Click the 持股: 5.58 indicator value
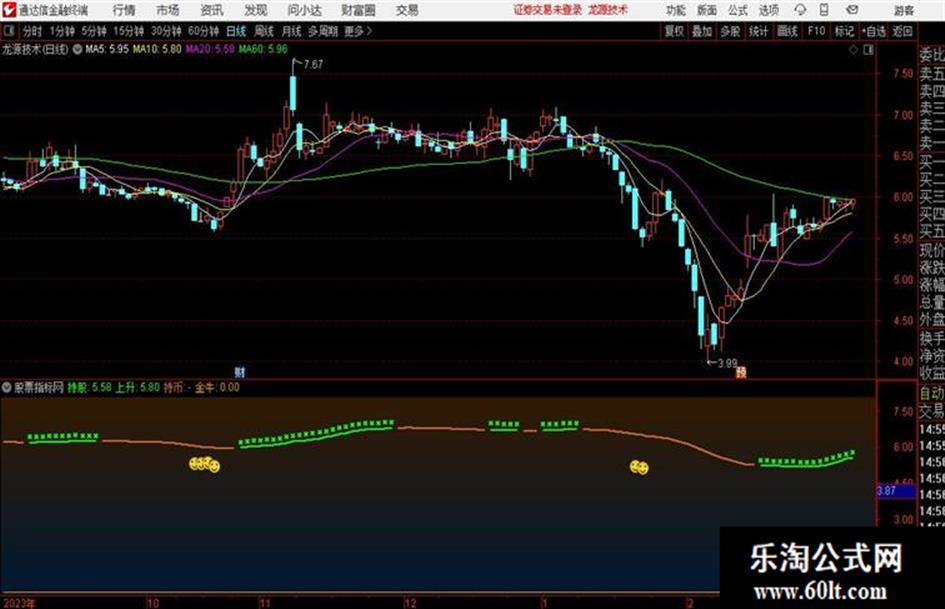 (x=89, y=387)
